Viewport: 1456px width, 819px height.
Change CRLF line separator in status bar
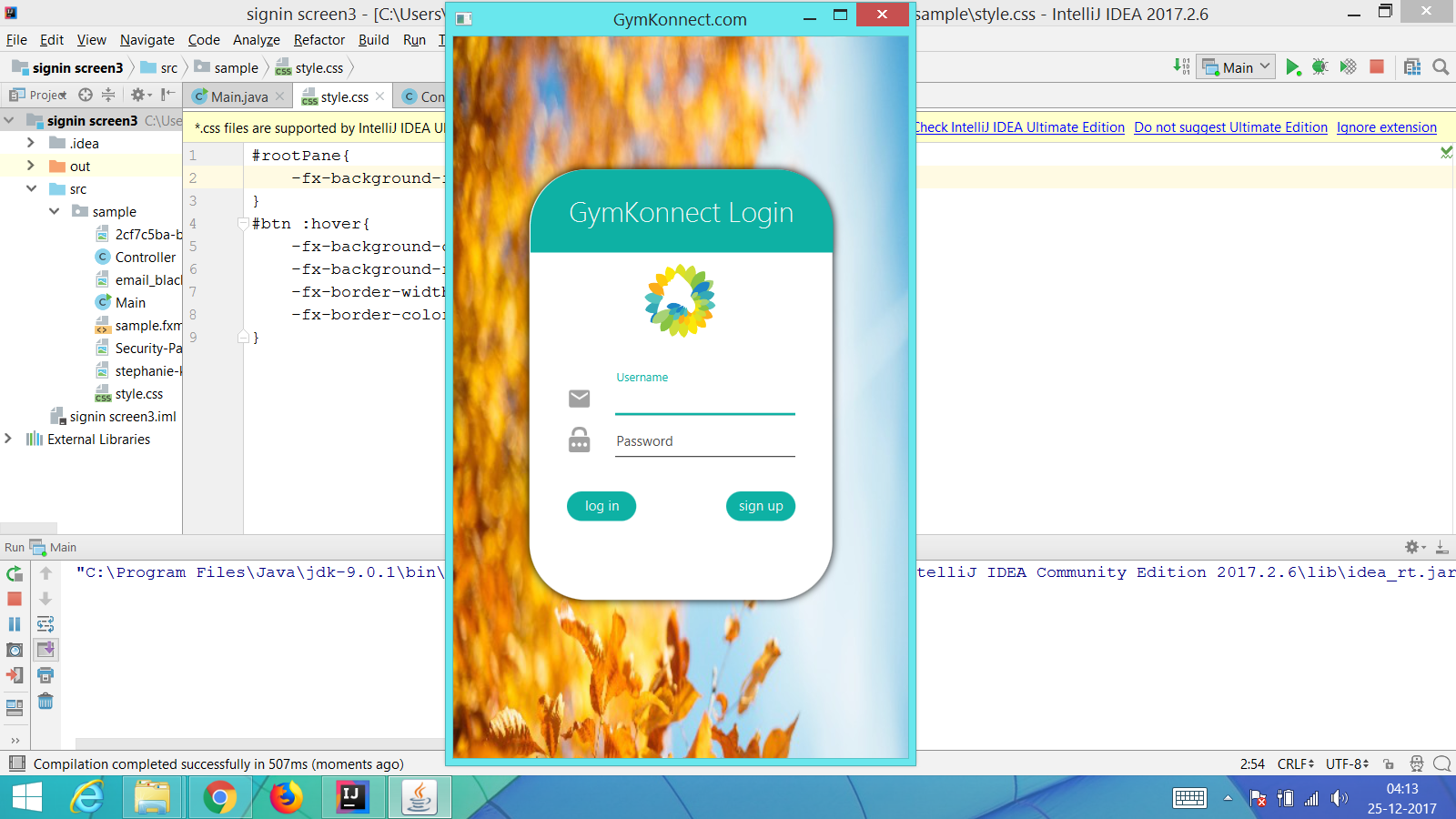(1295, 764)
